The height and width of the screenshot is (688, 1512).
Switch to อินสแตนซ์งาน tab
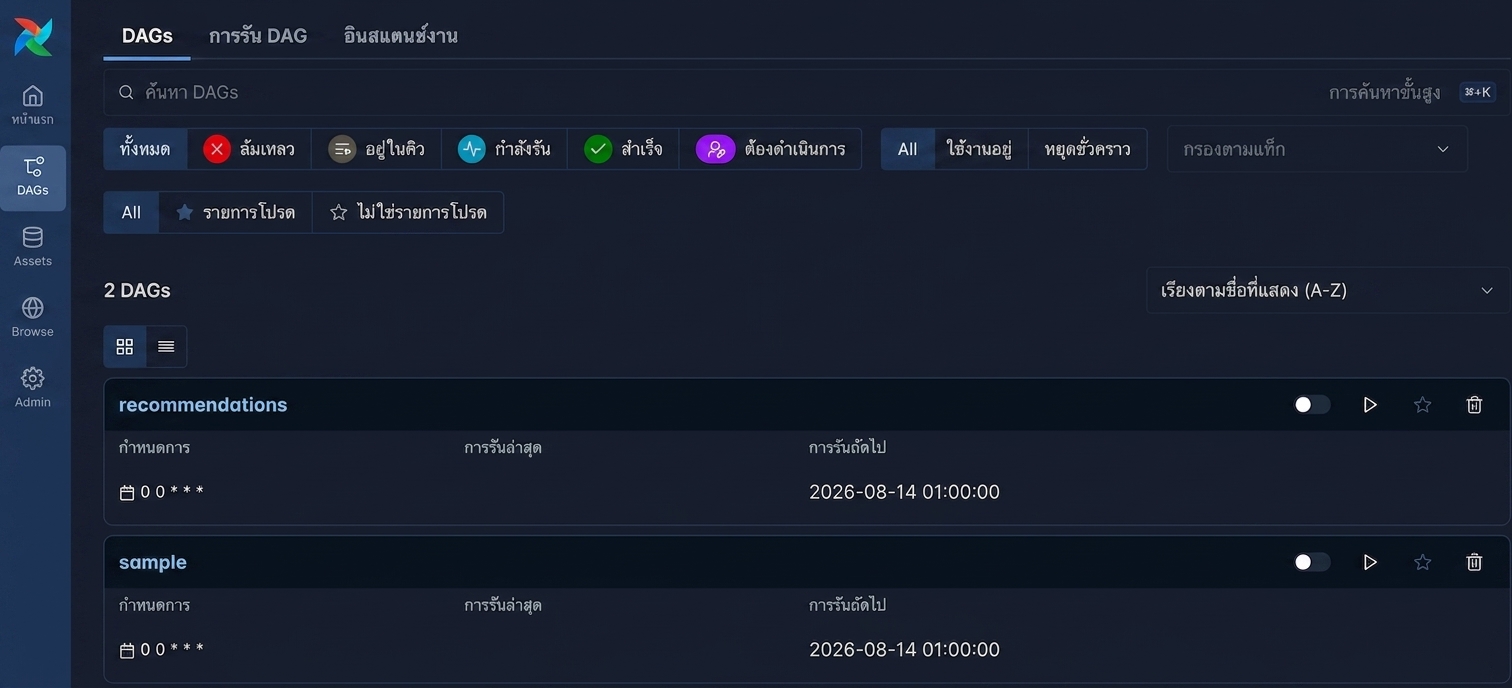tap(400, 35)
